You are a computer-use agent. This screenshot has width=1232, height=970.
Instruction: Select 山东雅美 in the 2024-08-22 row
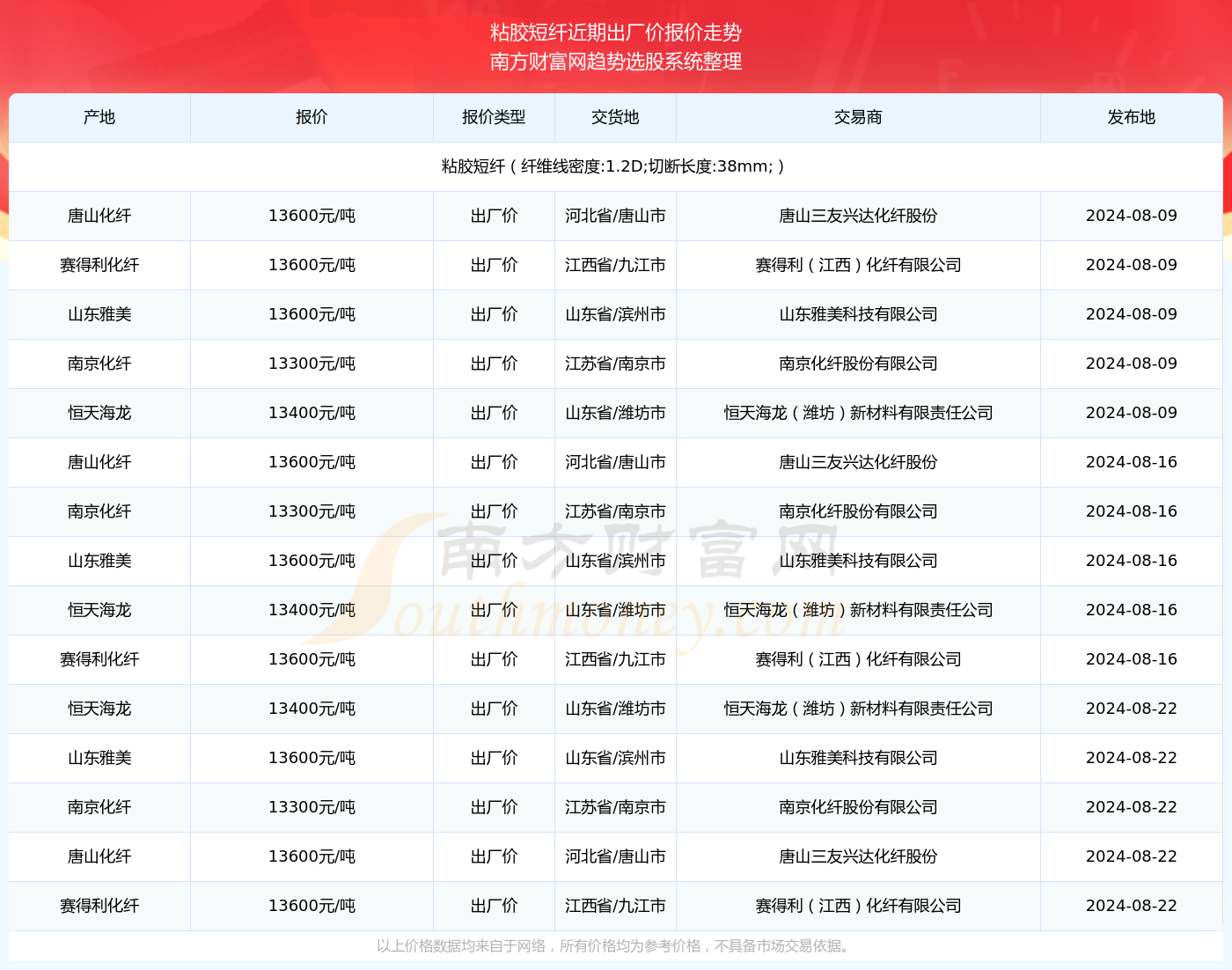pyautogui.click(x=99, y=758)
